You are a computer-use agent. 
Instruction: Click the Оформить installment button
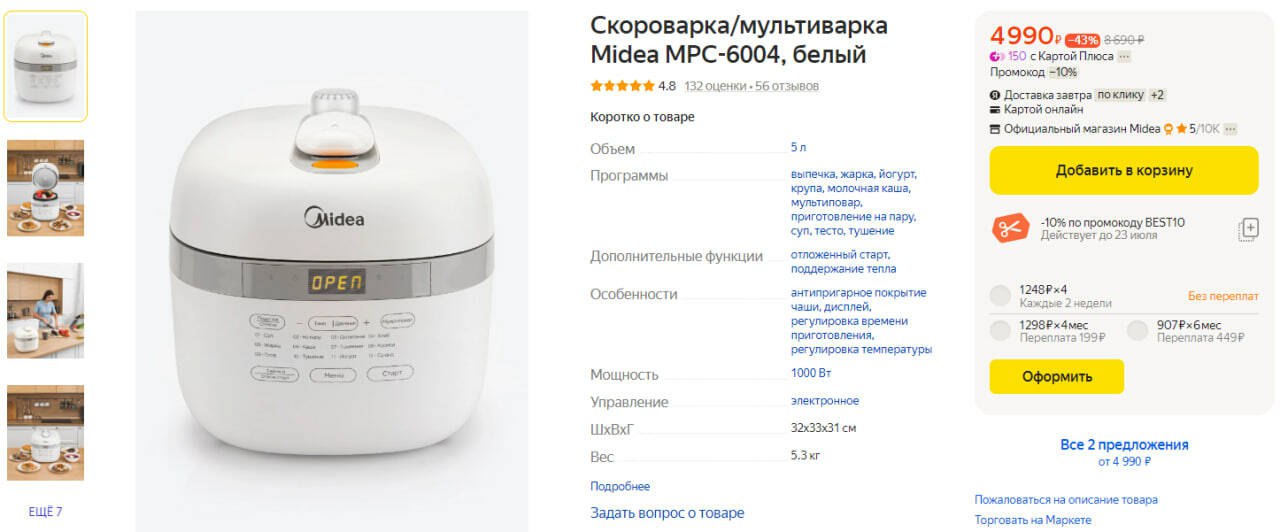pos(1057,377)
